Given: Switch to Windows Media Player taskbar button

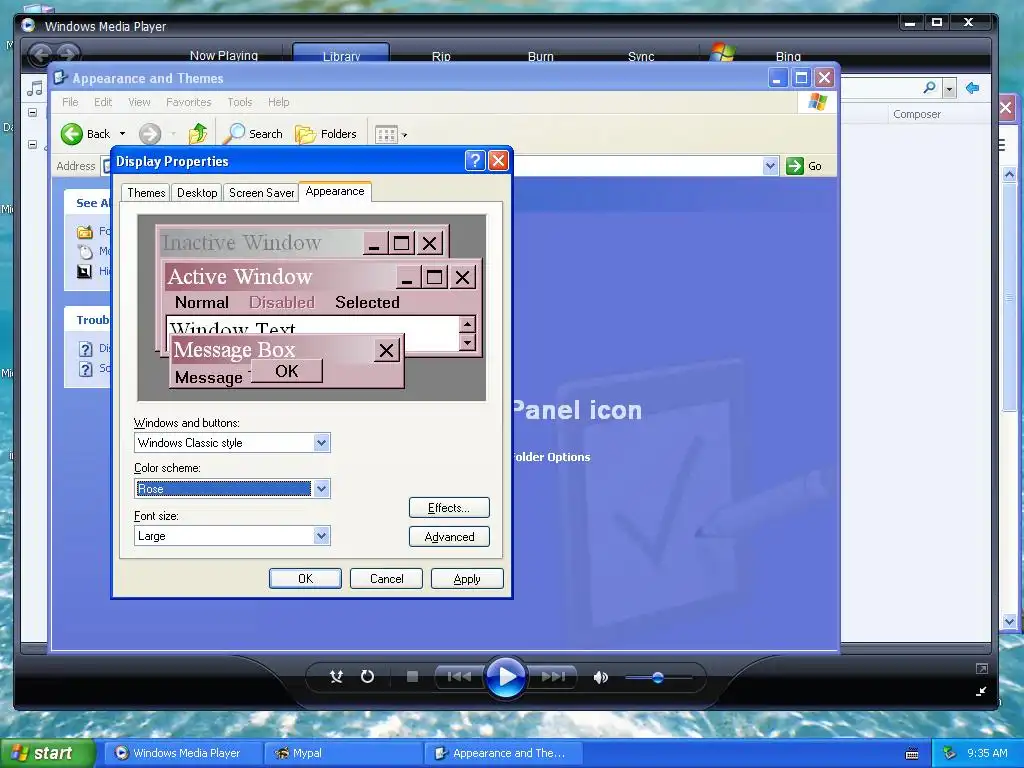Looking at the screenshot, I should coord(185,753).
